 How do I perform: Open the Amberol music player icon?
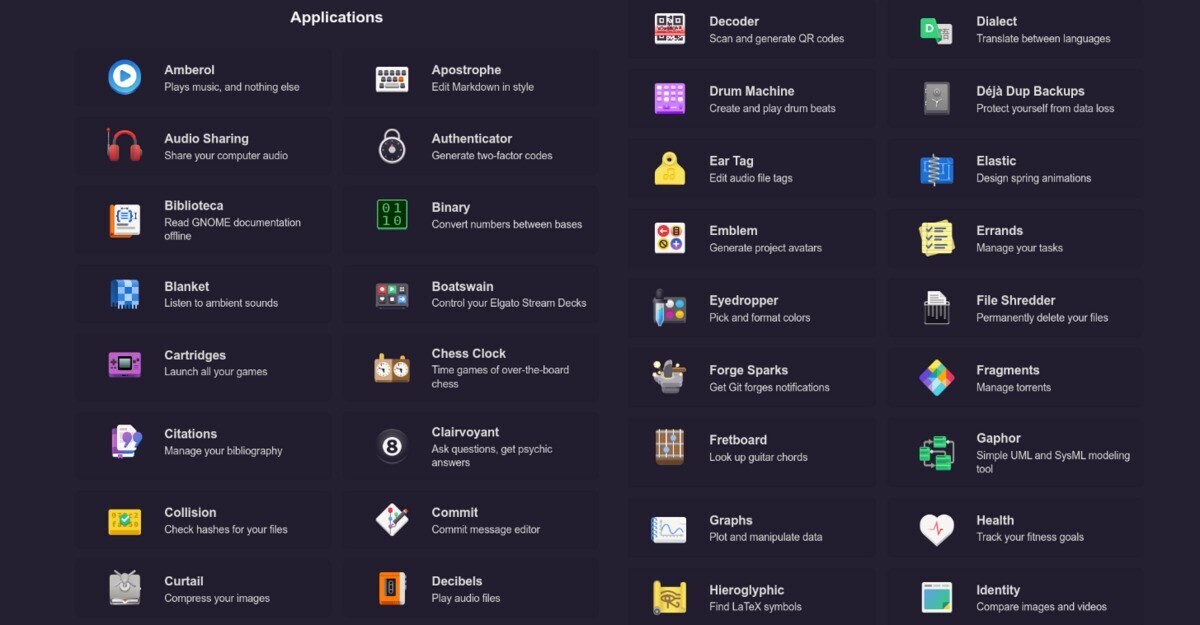click(125, 77)
